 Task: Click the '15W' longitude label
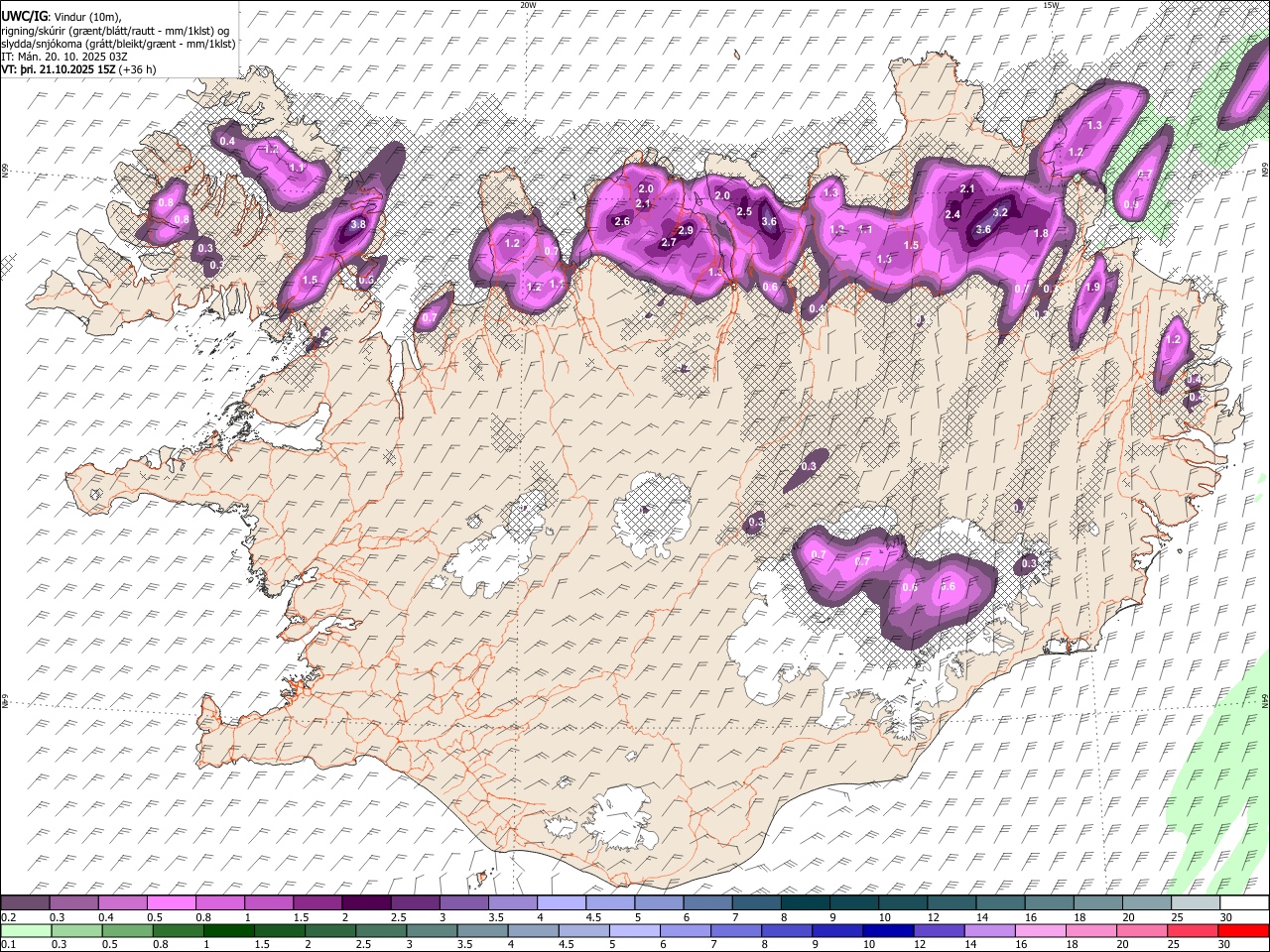pyautogui.click(x=1051, y=5)
